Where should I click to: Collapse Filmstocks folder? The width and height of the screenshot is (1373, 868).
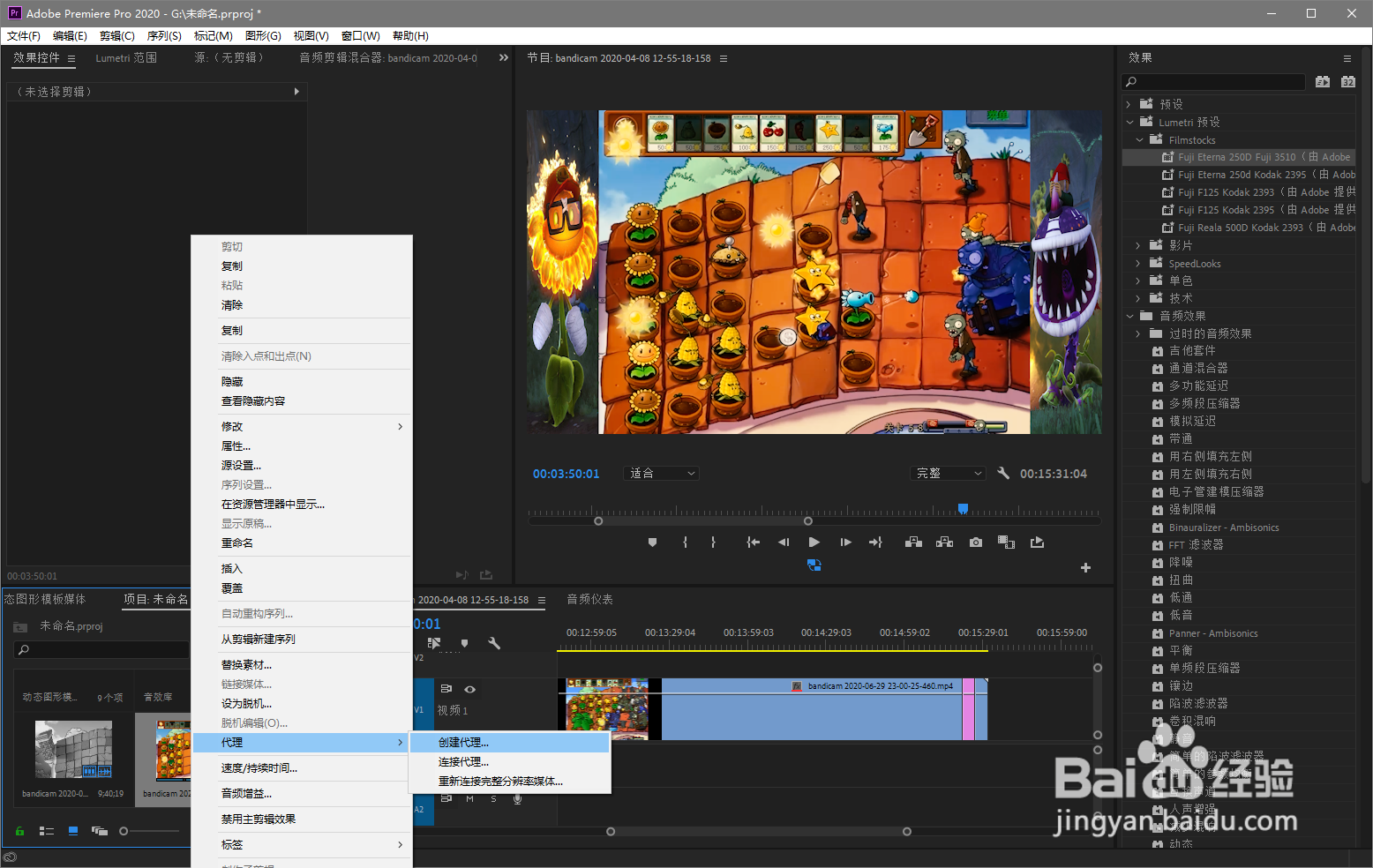[1139, 139]
